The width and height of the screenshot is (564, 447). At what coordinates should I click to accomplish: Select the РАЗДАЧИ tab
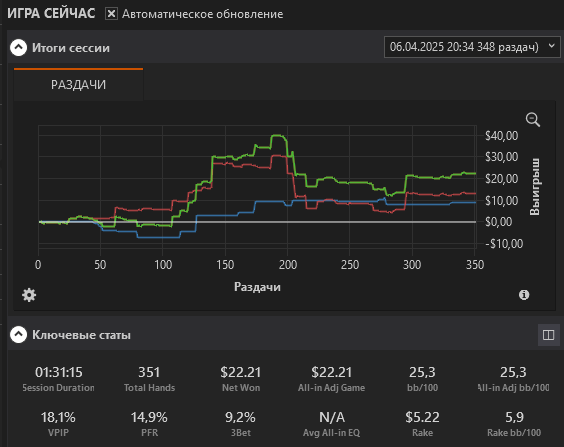click(78, 85)
